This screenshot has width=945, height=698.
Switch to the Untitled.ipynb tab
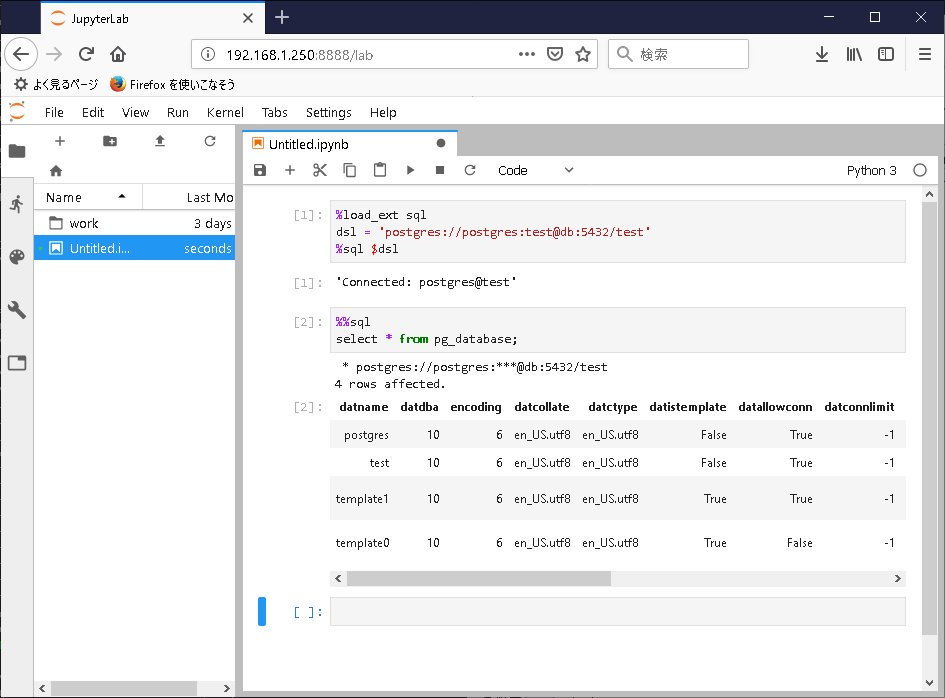310,143
